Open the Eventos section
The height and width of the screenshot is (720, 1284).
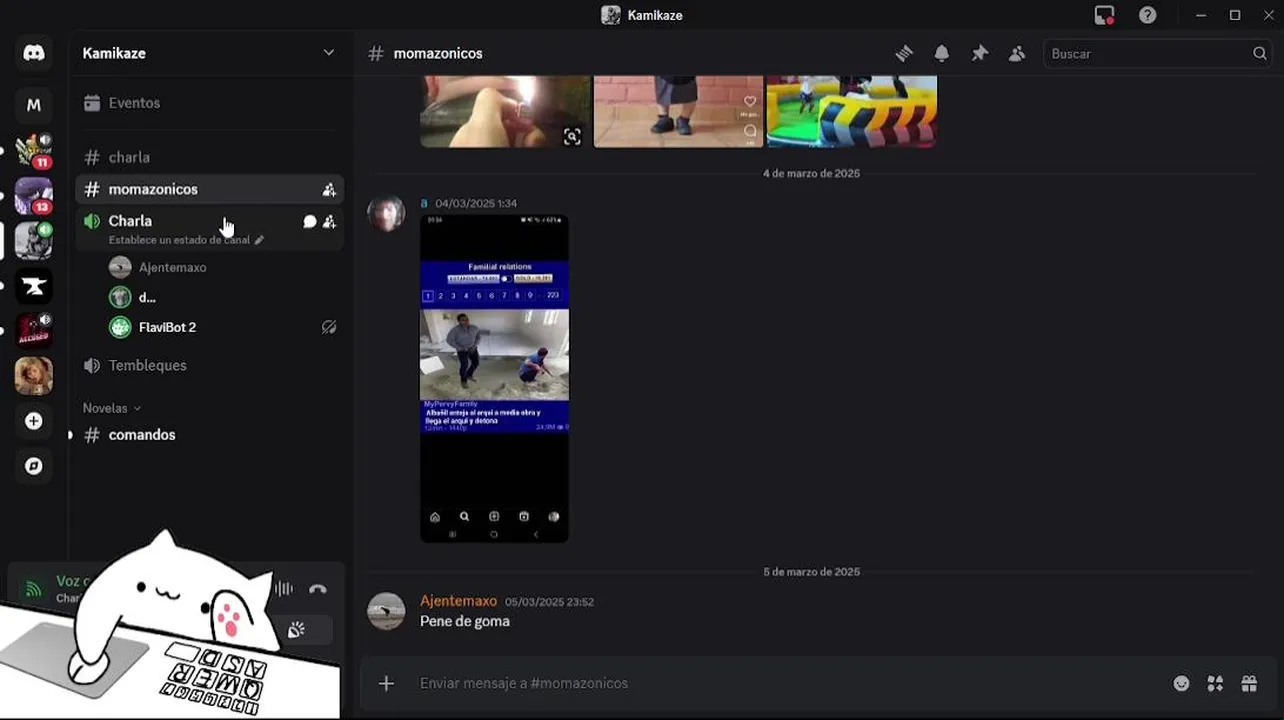[209, 103]
